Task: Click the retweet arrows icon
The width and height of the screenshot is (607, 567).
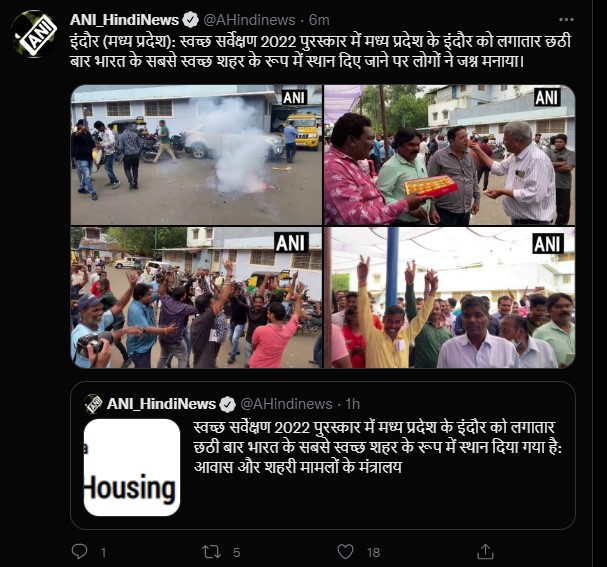Action: (211, 552)
